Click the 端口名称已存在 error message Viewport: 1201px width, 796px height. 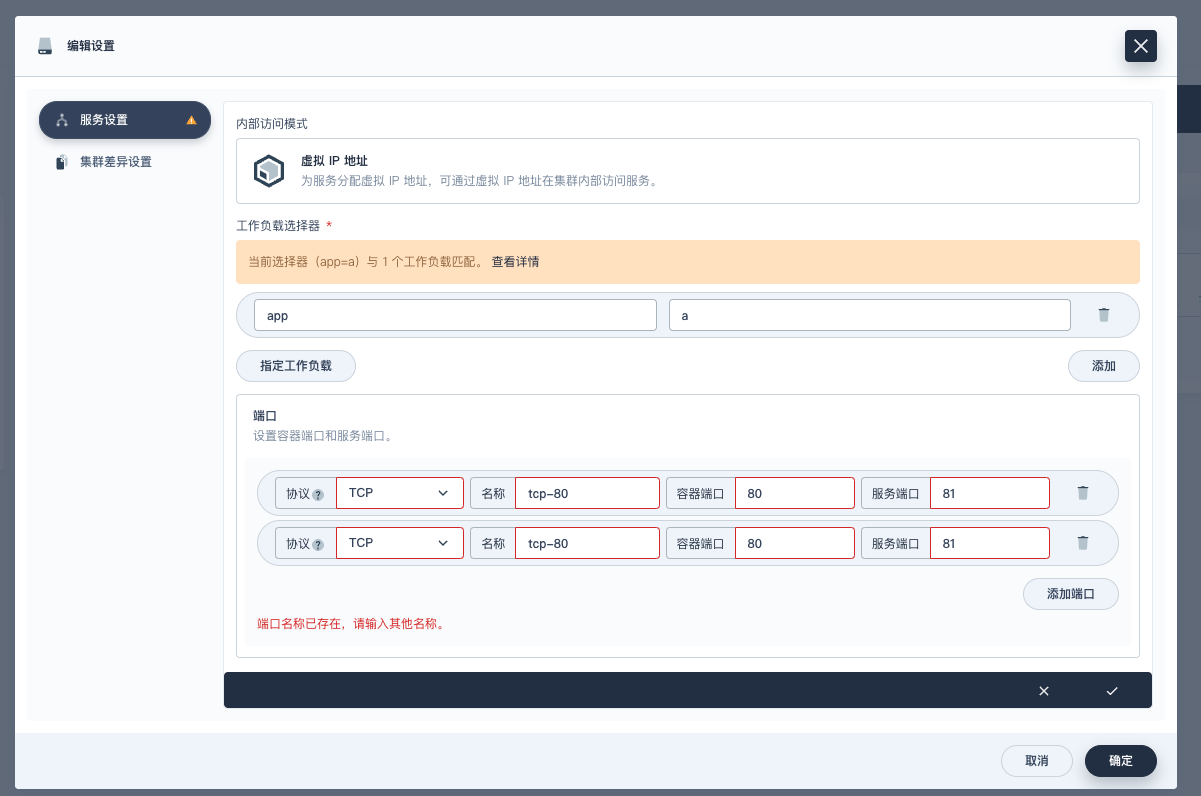351,624
